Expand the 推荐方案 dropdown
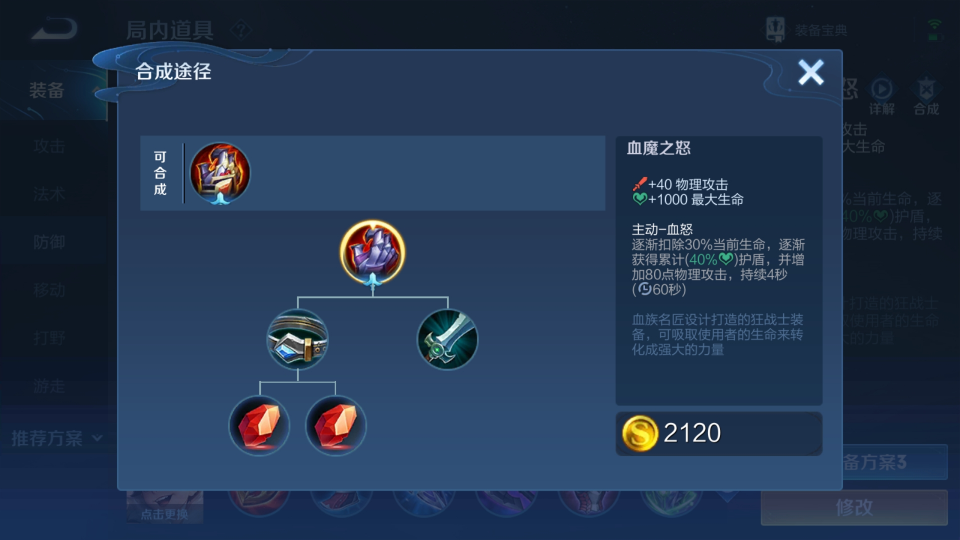This screenshot has height=540, width=960. pyautogui.click(x=56, y=438)
